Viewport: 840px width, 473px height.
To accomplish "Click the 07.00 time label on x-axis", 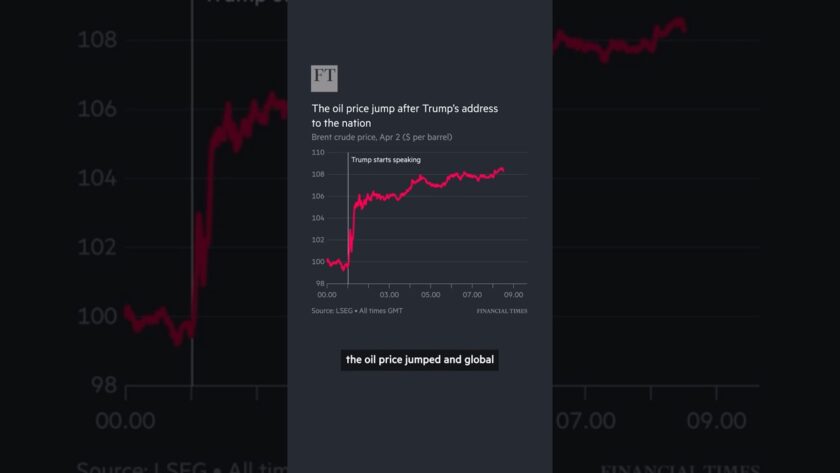I will pyautogui.click(x=472, y=295).
